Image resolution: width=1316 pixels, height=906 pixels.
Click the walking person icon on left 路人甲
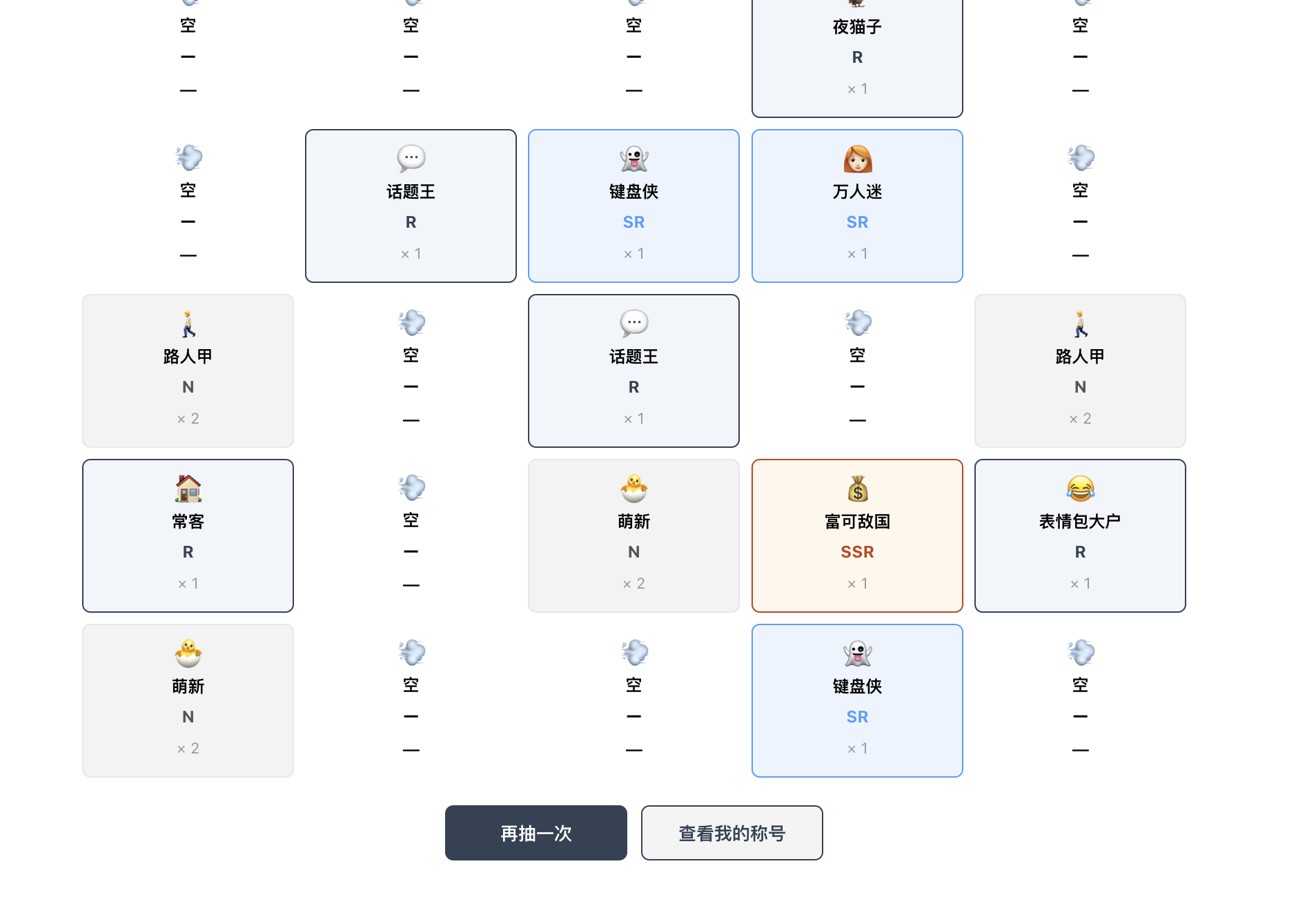(188, 324)
